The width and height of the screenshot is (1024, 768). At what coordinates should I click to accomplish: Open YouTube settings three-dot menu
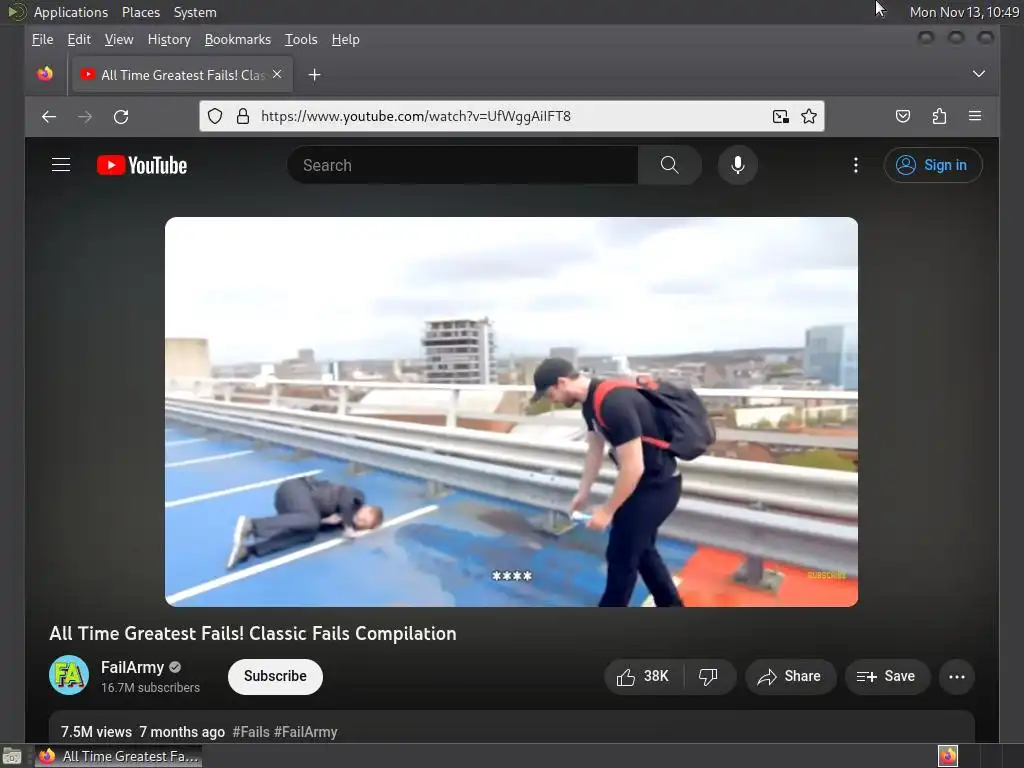(x=856, y=165)
